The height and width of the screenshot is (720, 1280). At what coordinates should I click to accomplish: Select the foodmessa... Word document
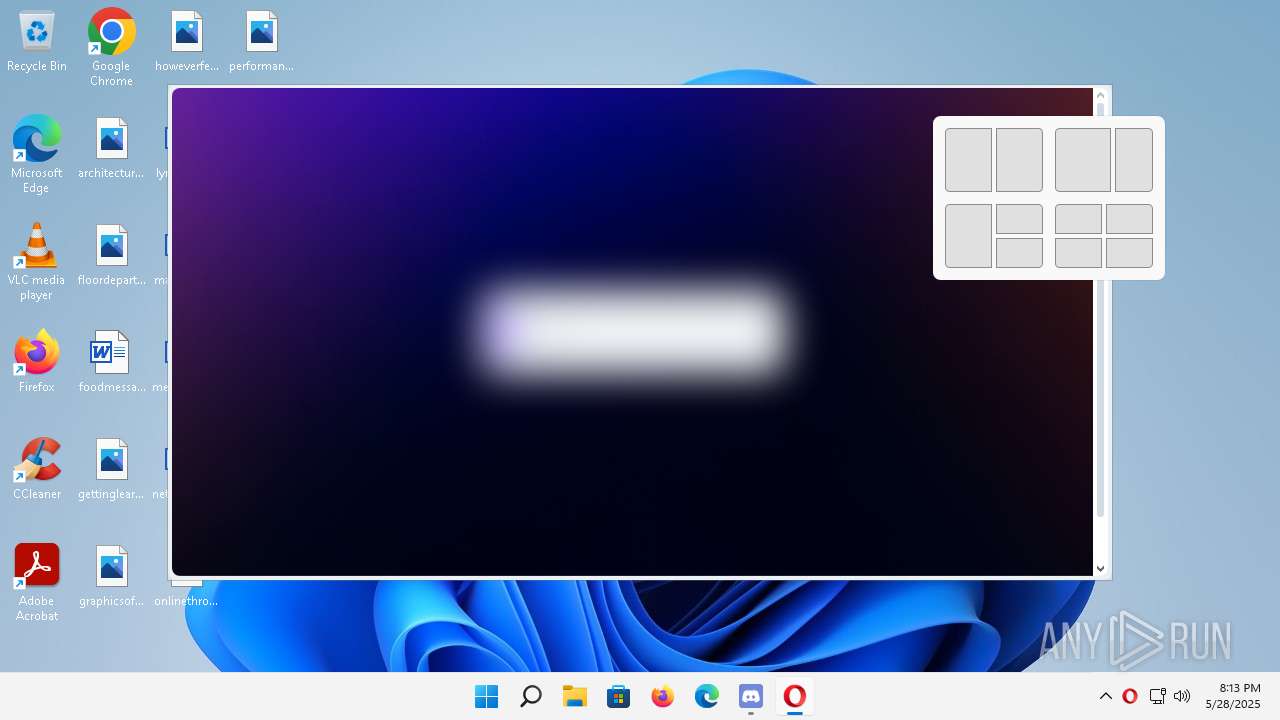(x=111, y=362)
